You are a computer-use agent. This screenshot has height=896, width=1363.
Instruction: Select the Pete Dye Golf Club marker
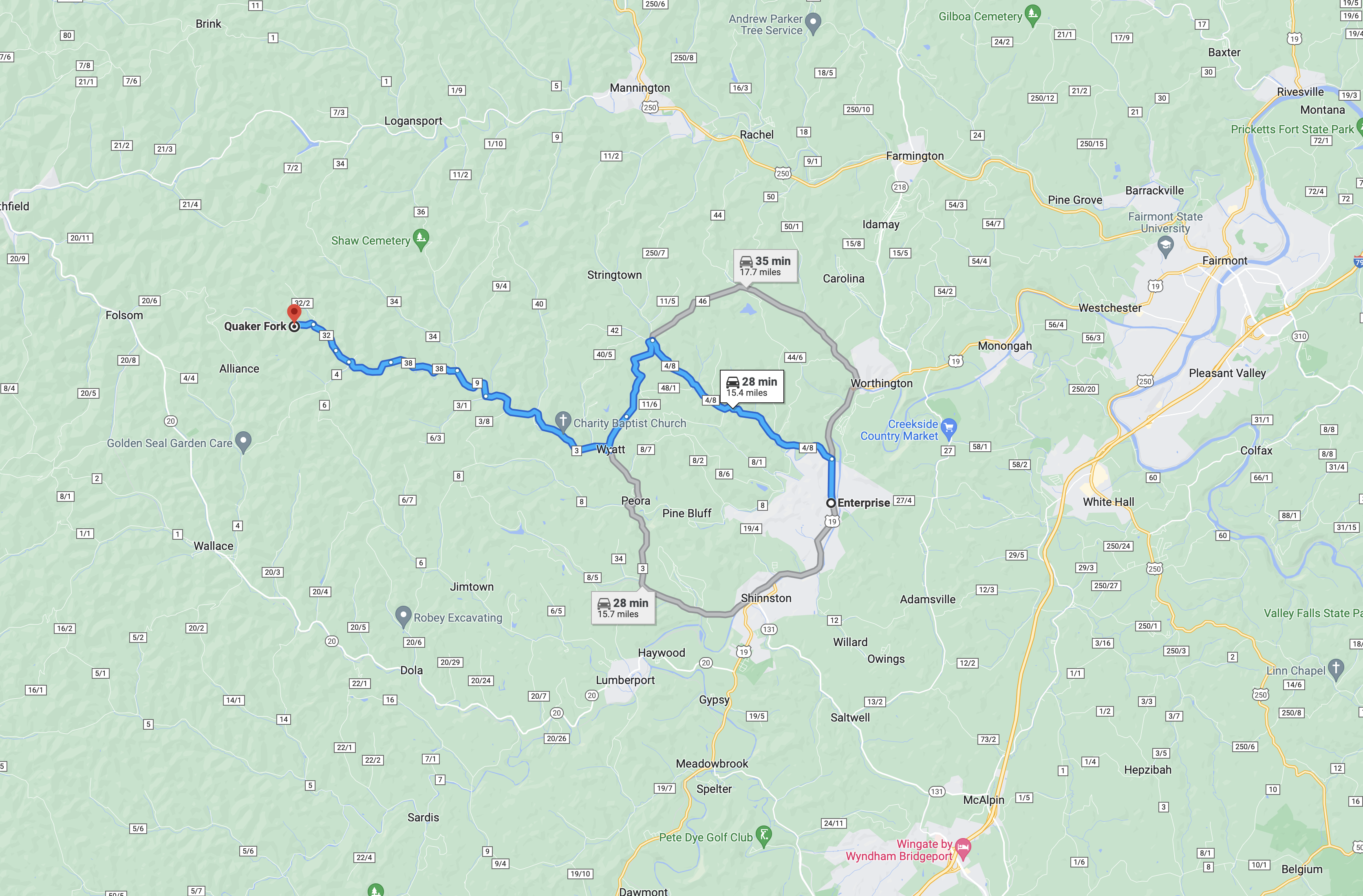click(x=763, y=836)
